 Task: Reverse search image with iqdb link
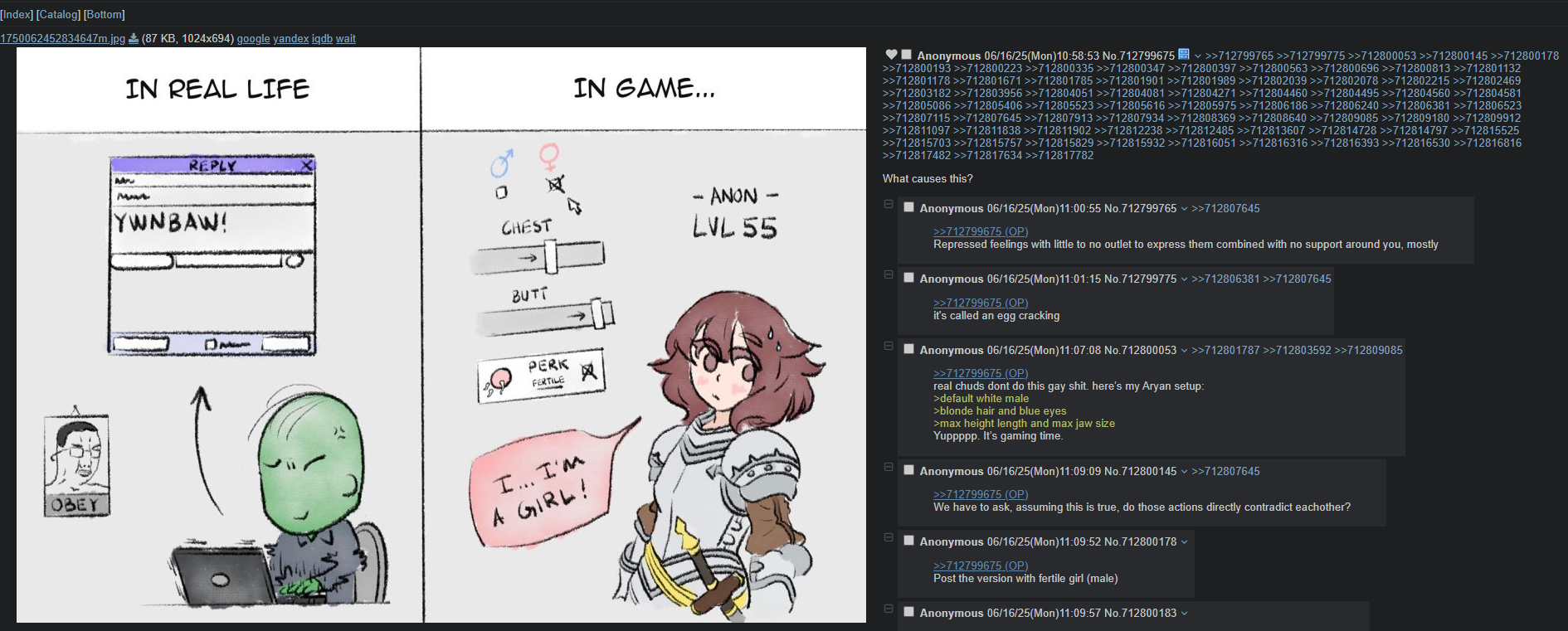322,39
